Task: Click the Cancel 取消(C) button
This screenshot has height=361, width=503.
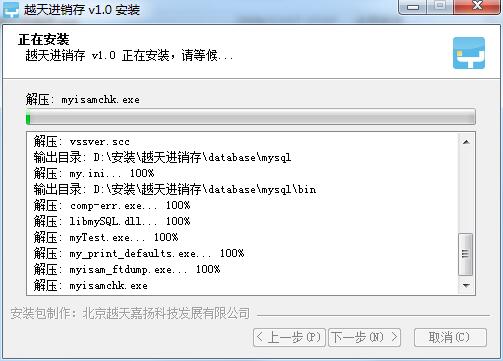Action: tap(450, 337)
